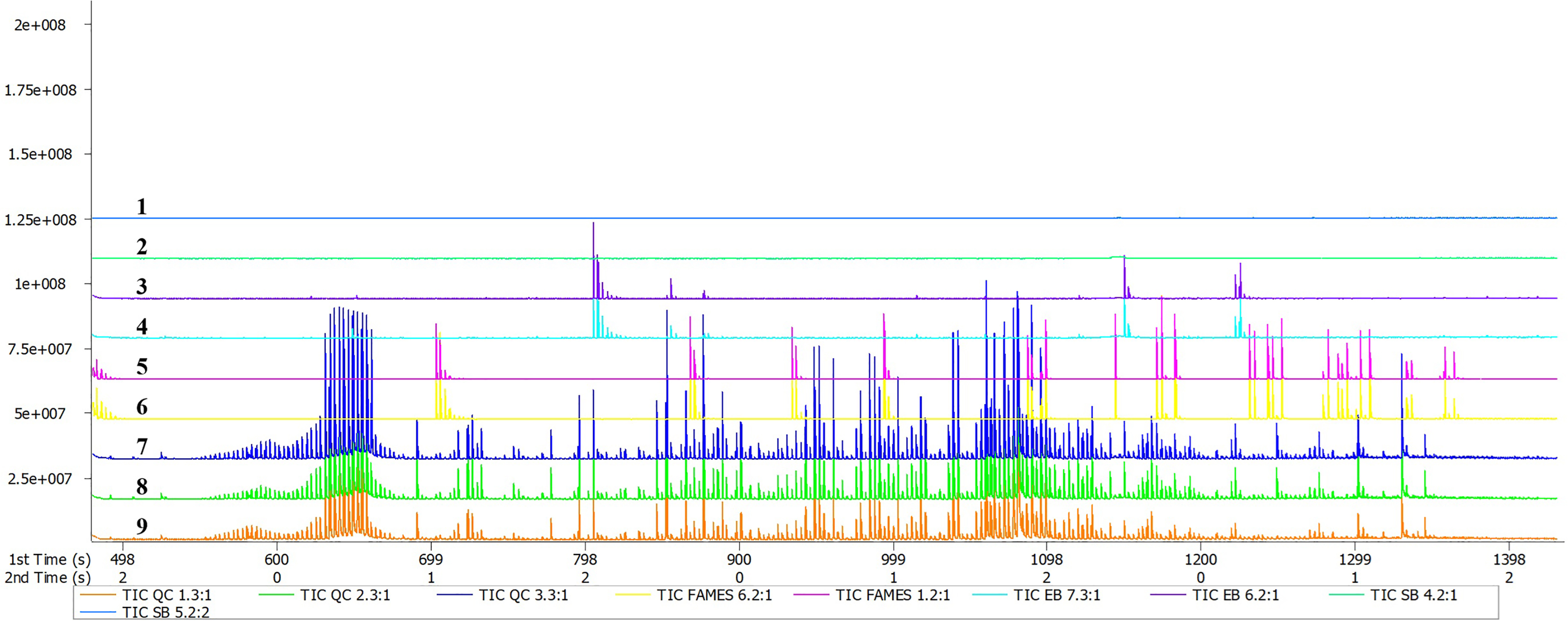Click the 1200 tick on time axis
The image size is (1568, 621).
click(x=1200, y=559)
